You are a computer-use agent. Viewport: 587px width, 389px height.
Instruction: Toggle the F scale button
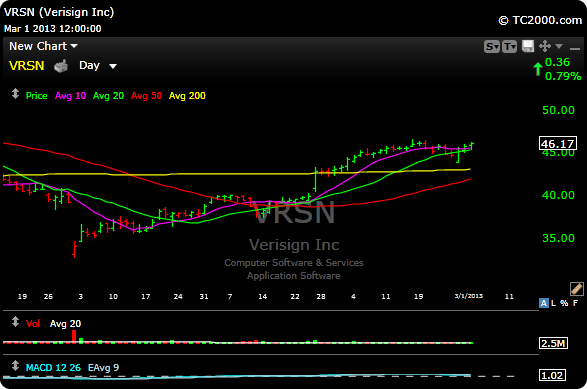[x=575, y=303]
